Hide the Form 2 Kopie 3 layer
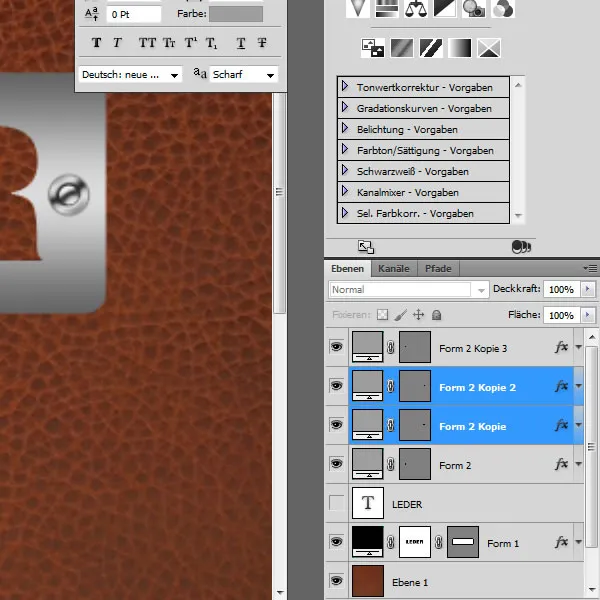This screenshot has width=600, height=600. pos(336,348)
